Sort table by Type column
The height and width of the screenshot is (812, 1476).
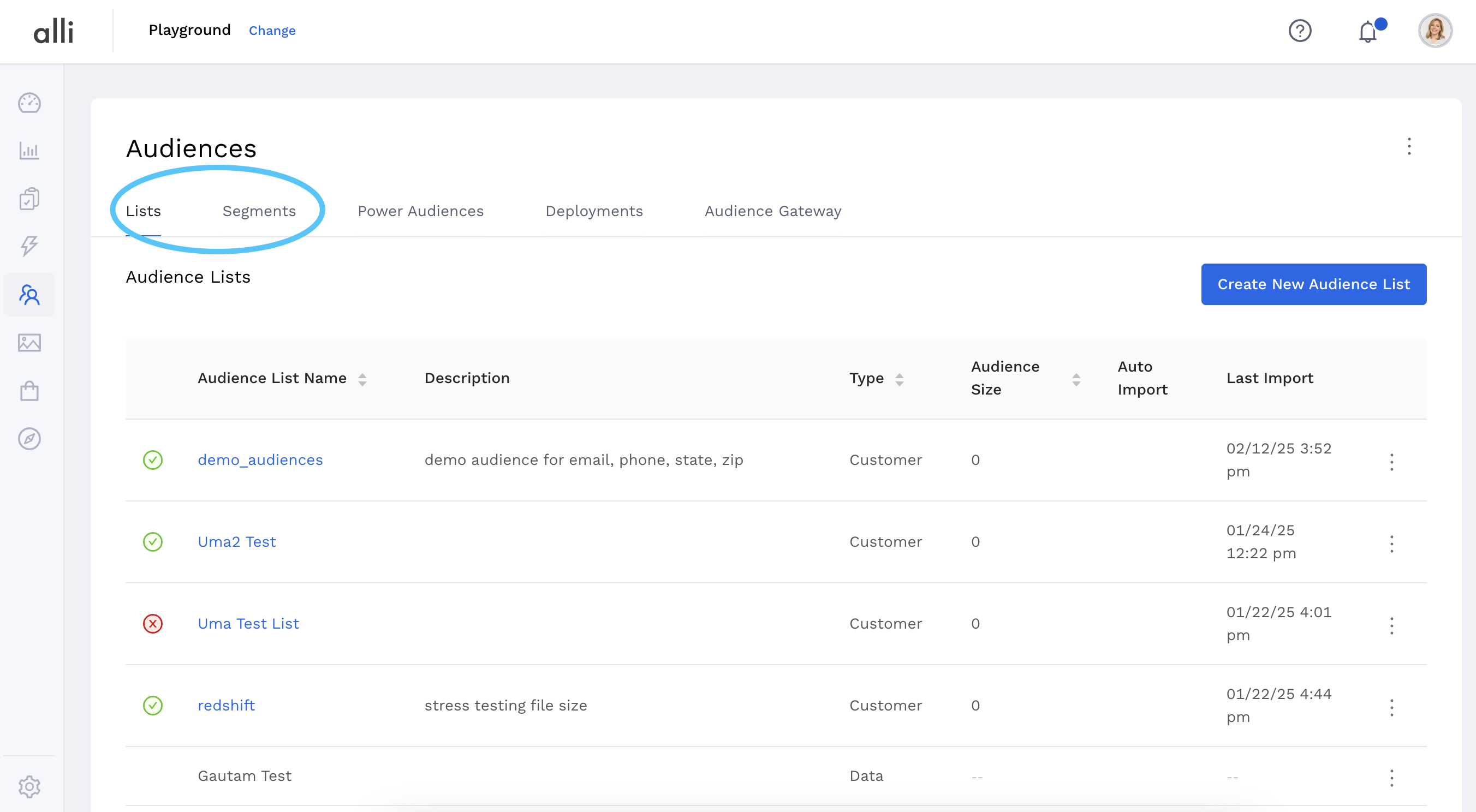899,379
